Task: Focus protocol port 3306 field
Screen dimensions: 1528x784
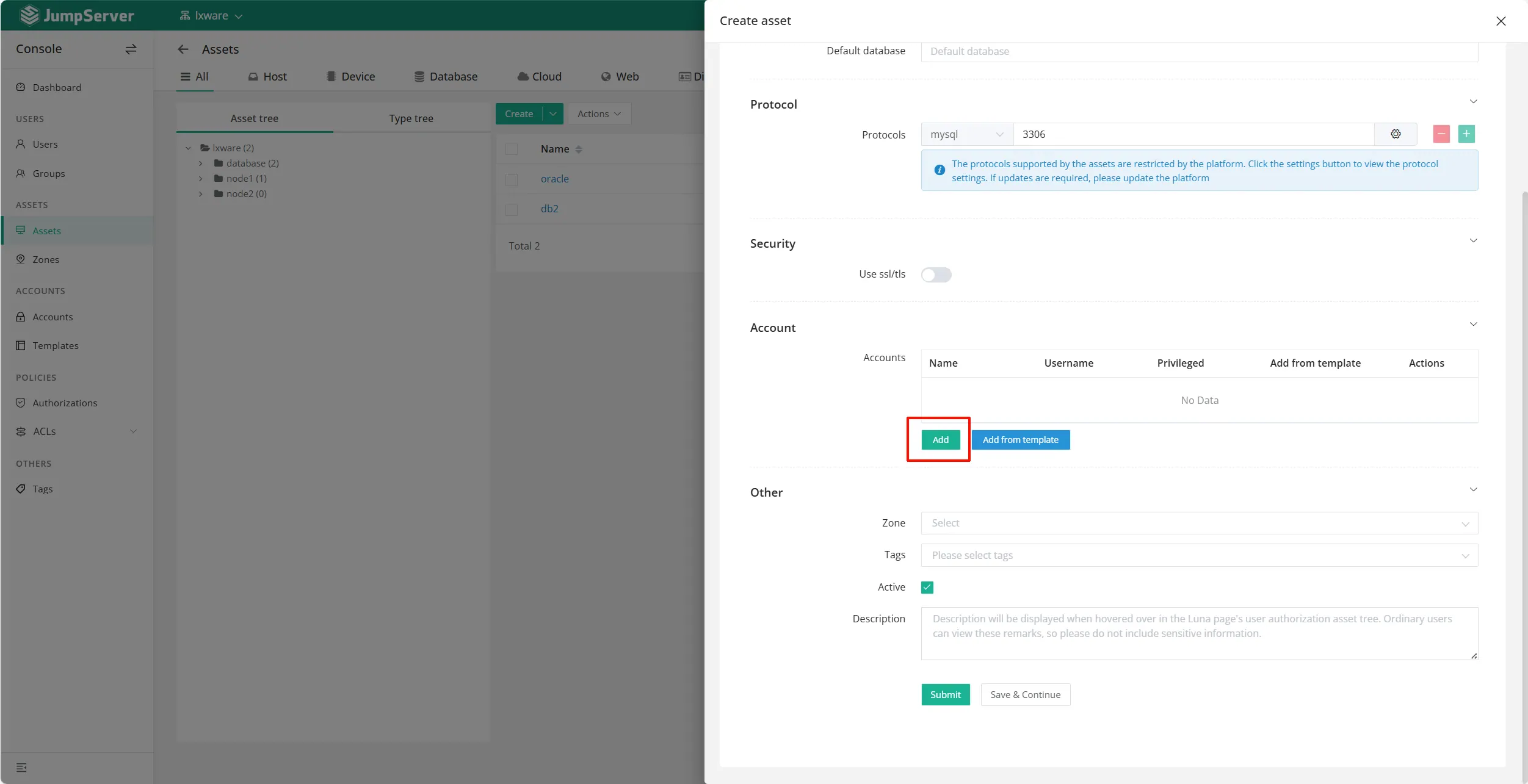Action: pos(1193,134)
